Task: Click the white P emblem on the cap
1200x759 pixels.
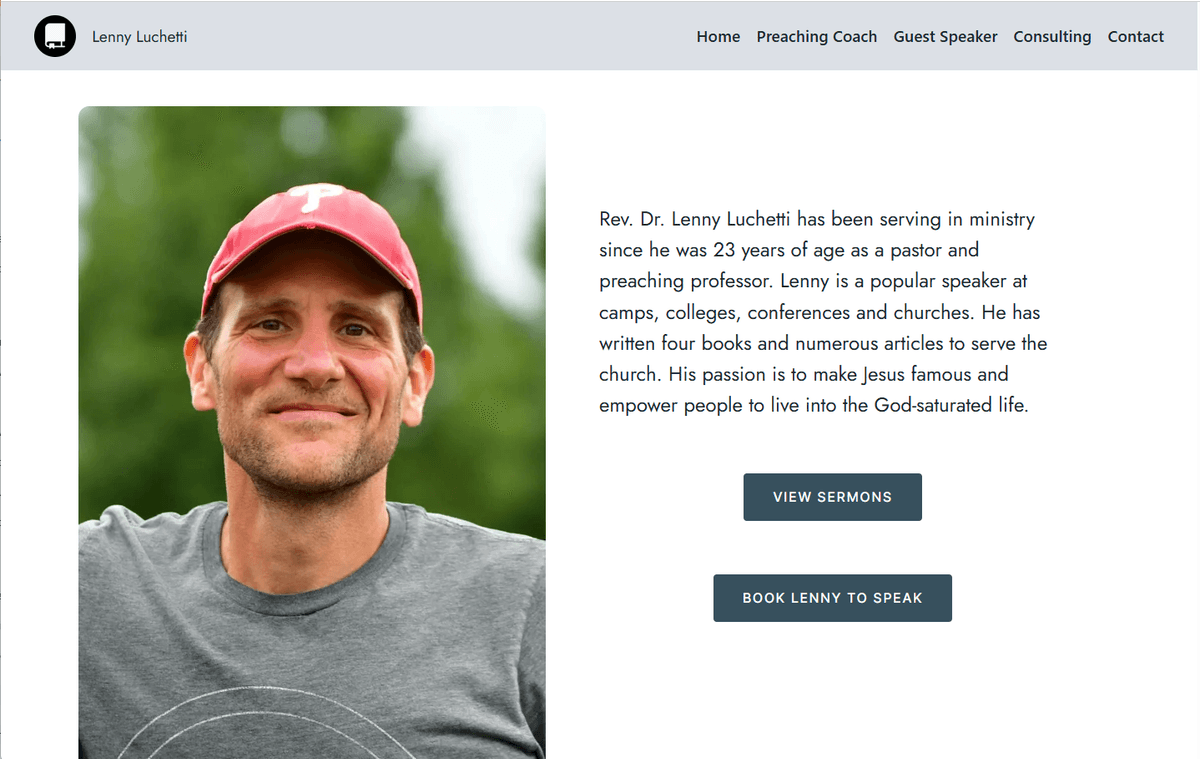Action: (315, 198)
